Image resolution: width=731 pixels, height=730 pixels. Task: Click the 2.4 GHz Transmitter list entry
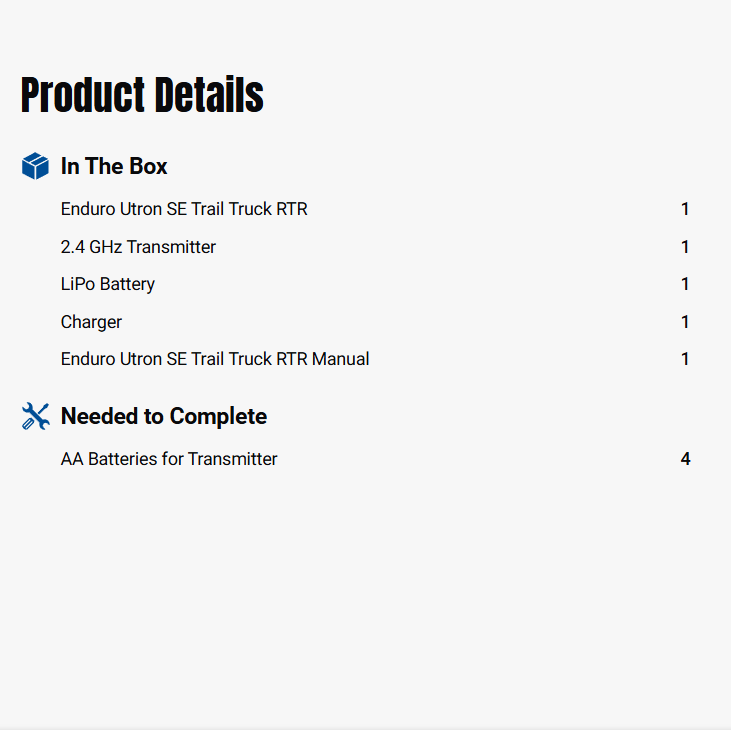[138, 247]
